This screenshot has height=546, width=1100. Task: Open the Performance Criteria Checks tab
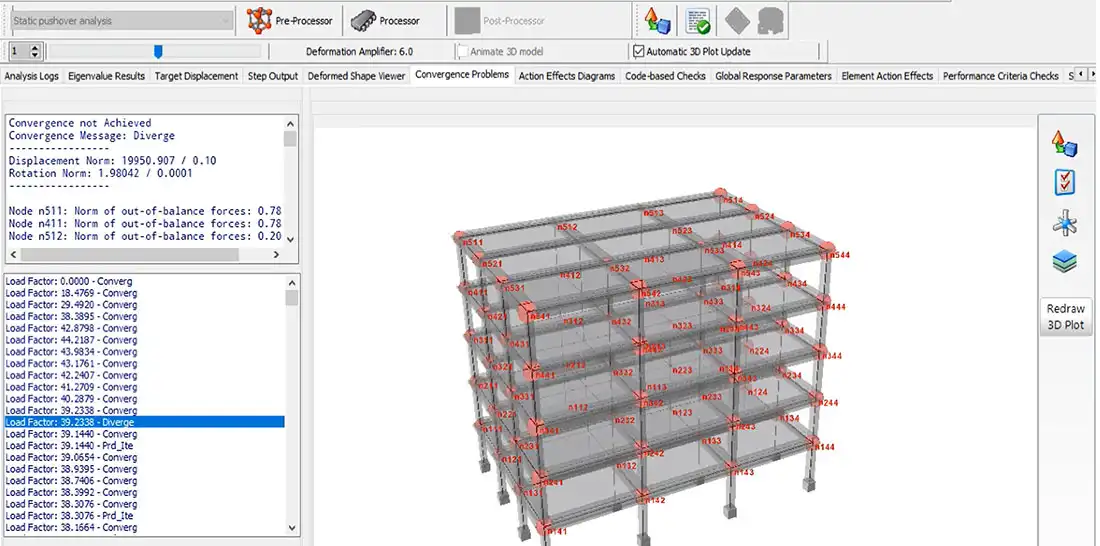pos(1000,76)
